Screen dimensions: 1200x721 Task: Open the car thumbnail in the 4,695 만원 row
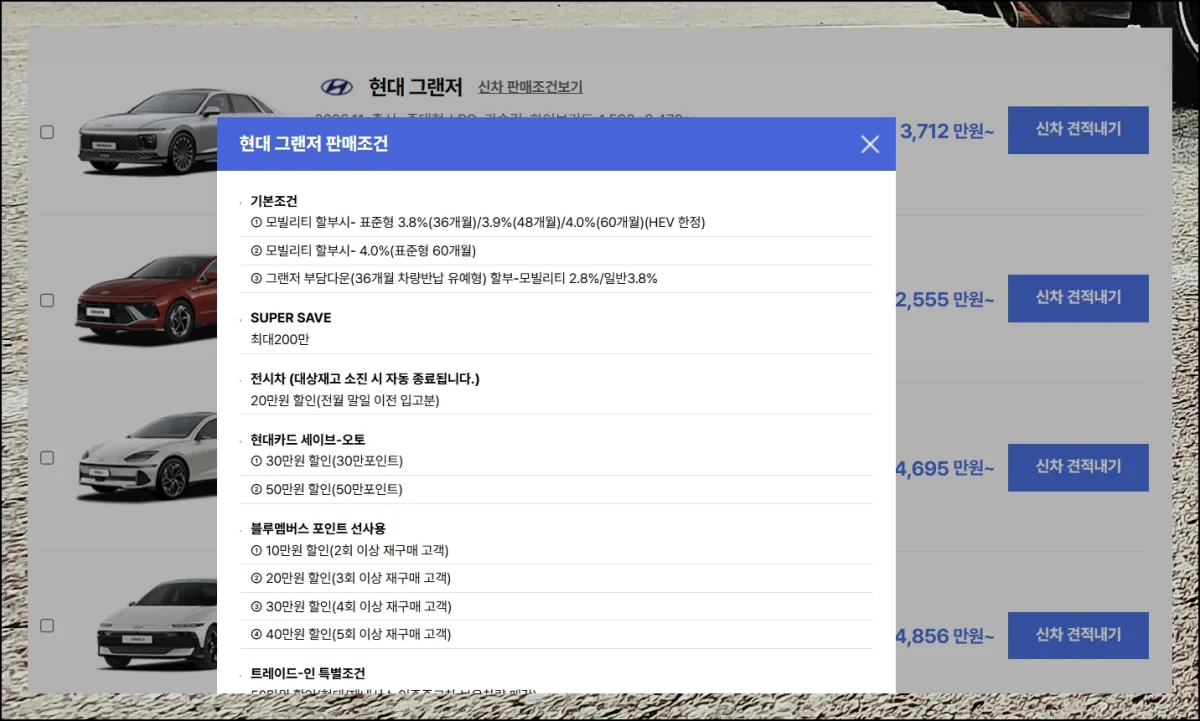[146, 456]
